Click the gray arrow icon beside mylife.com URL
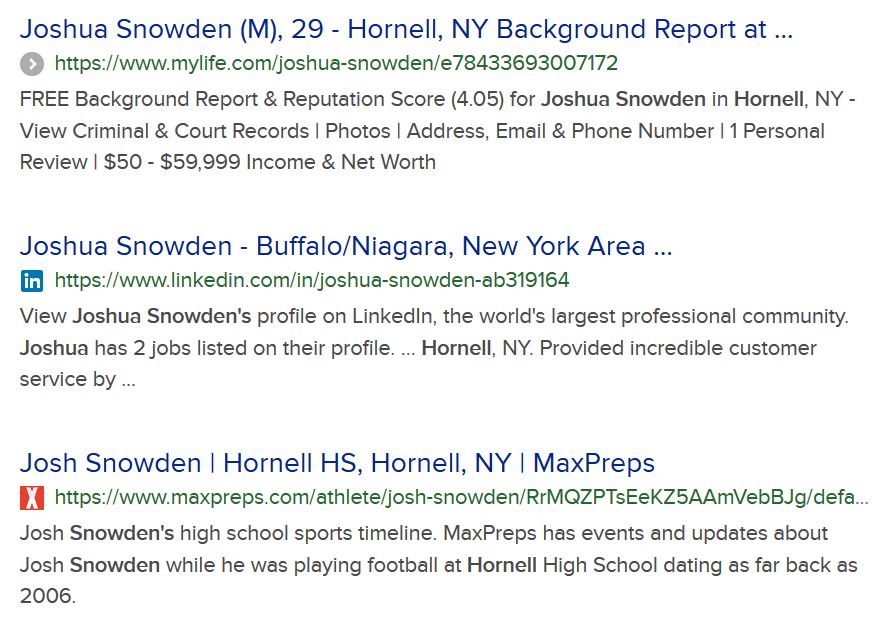 coord(32,64)
